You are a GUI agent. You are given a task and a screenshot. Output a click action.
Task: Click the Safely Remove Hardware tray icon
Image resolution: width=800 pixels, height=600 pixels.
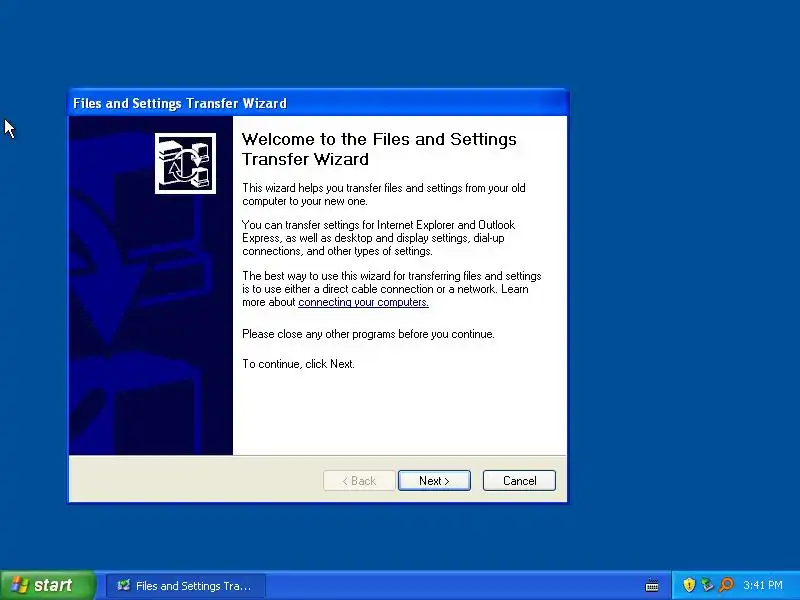click(x=707, y=585)
